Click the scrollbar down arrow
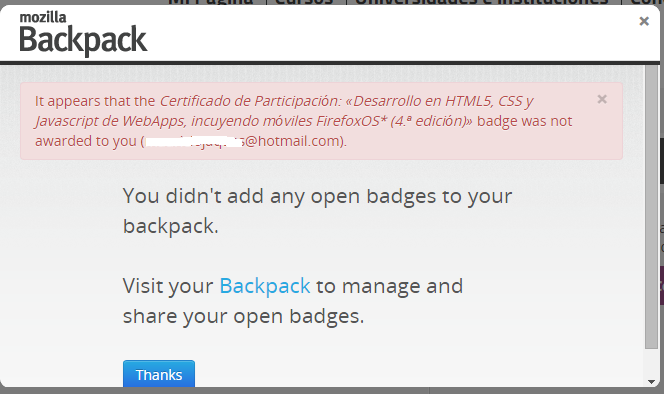The height and width of the screenshot is (394, 664). 651,381
